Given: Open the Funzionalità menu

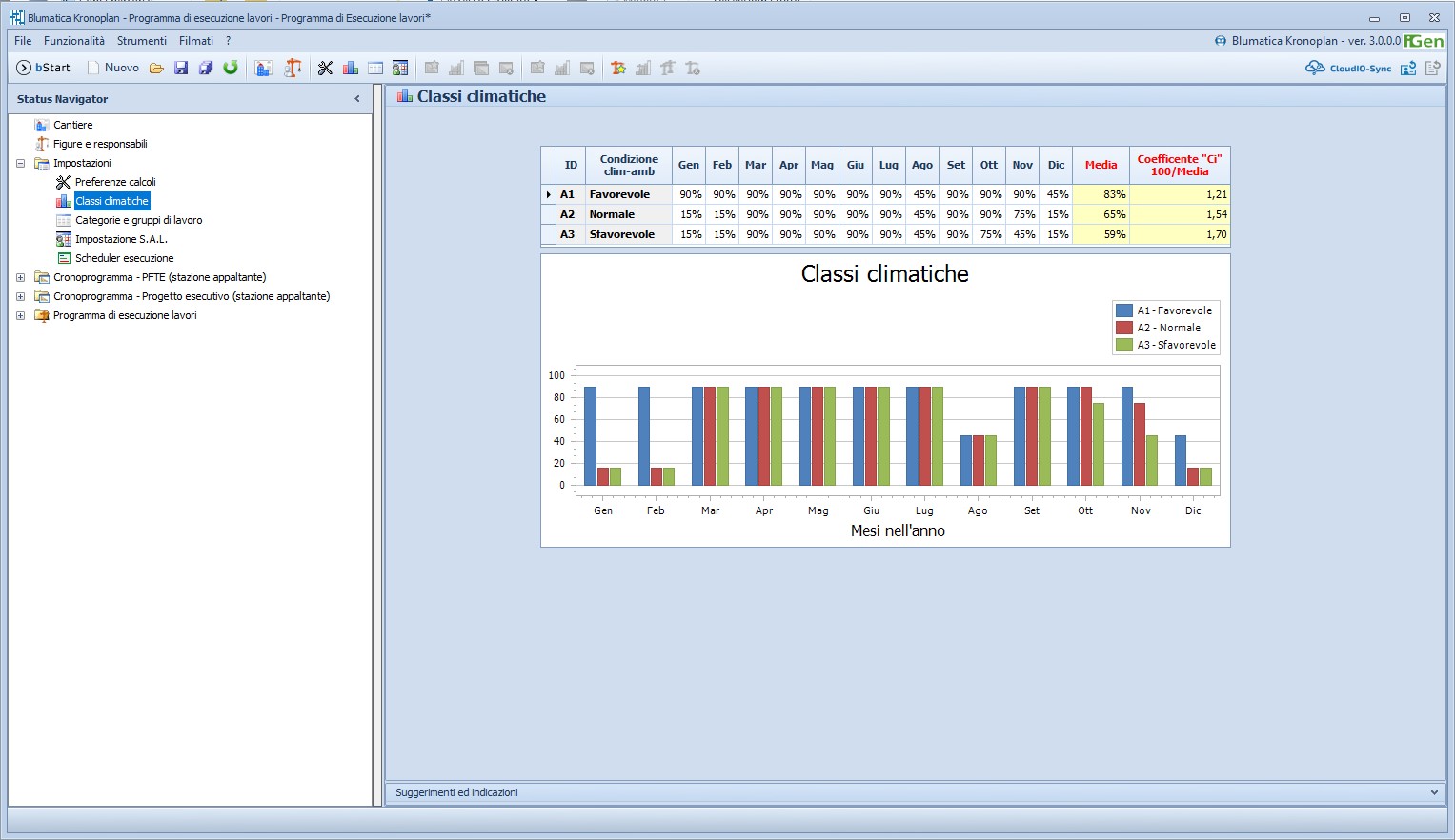Looking at the screenshot, I should pyautogui.click(x=74, y=41).
